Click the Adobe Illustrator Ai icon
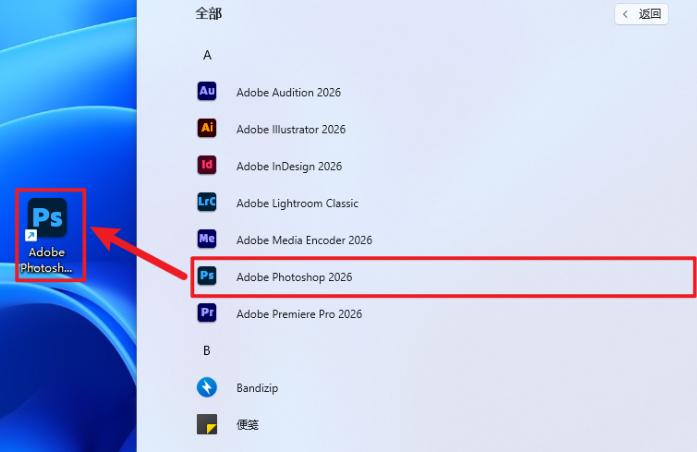 pyautogui.click(x=207, y=129)
